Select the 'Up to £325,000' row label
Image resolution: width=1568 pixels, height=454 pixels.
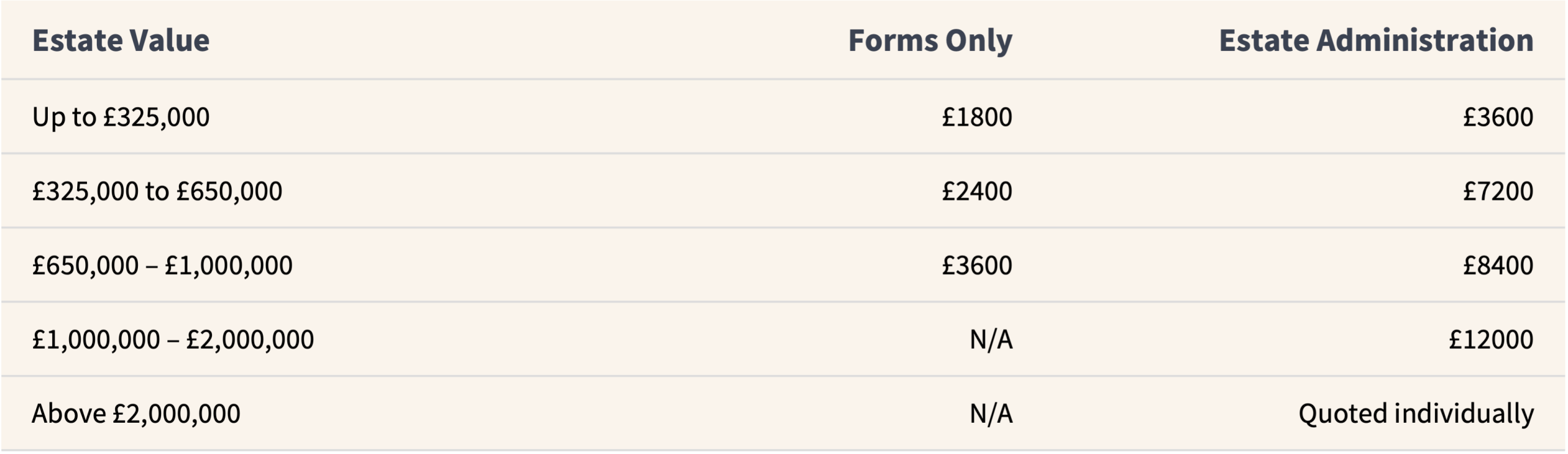(x=121, y=117)
